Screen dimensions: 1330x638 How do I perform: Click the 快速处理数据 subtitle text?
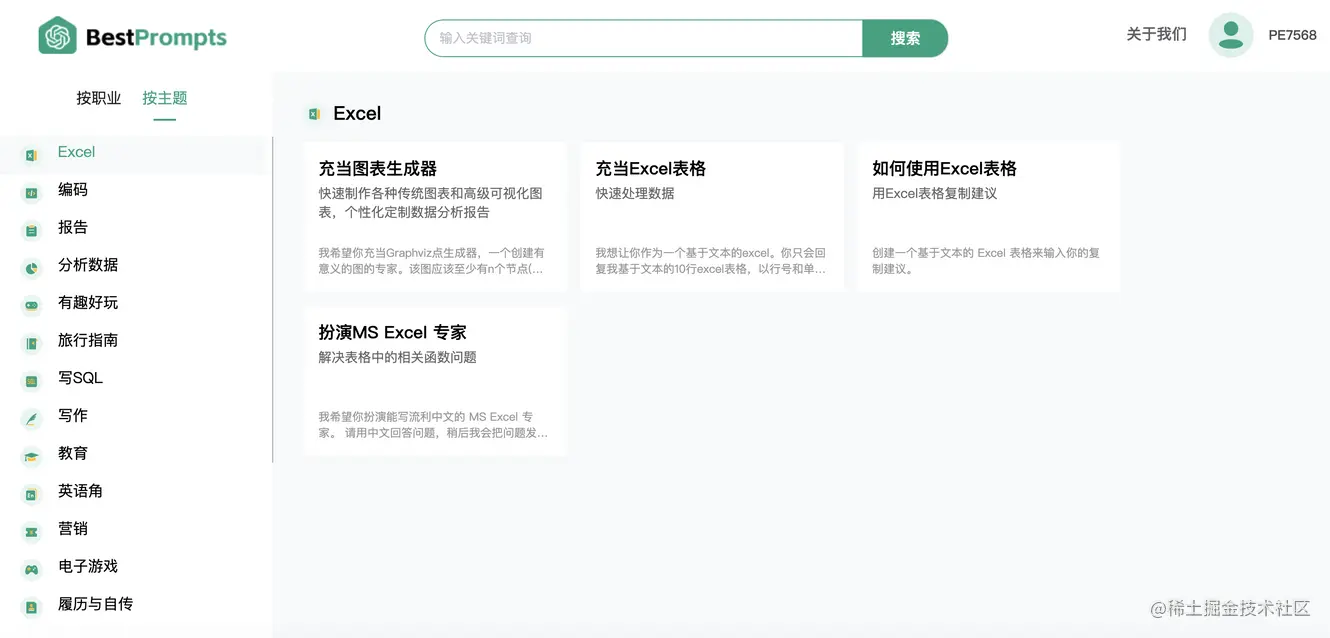[635, 193]
